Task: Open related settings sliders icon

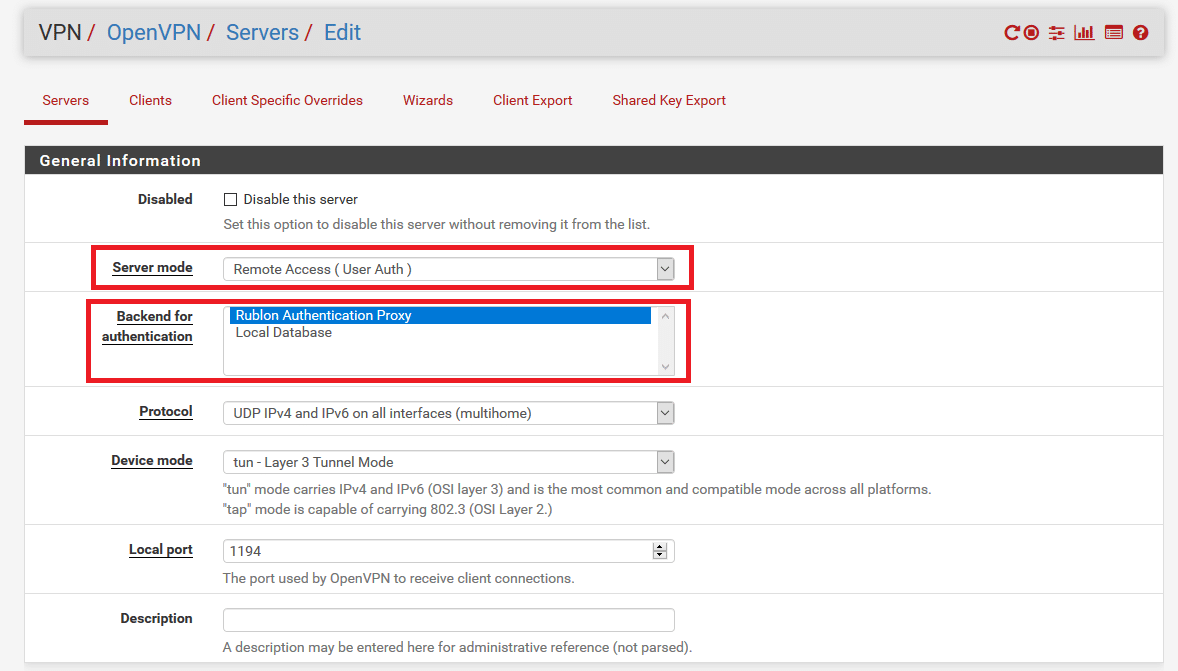Action: pyautogui.click(x=1057, y=33)
